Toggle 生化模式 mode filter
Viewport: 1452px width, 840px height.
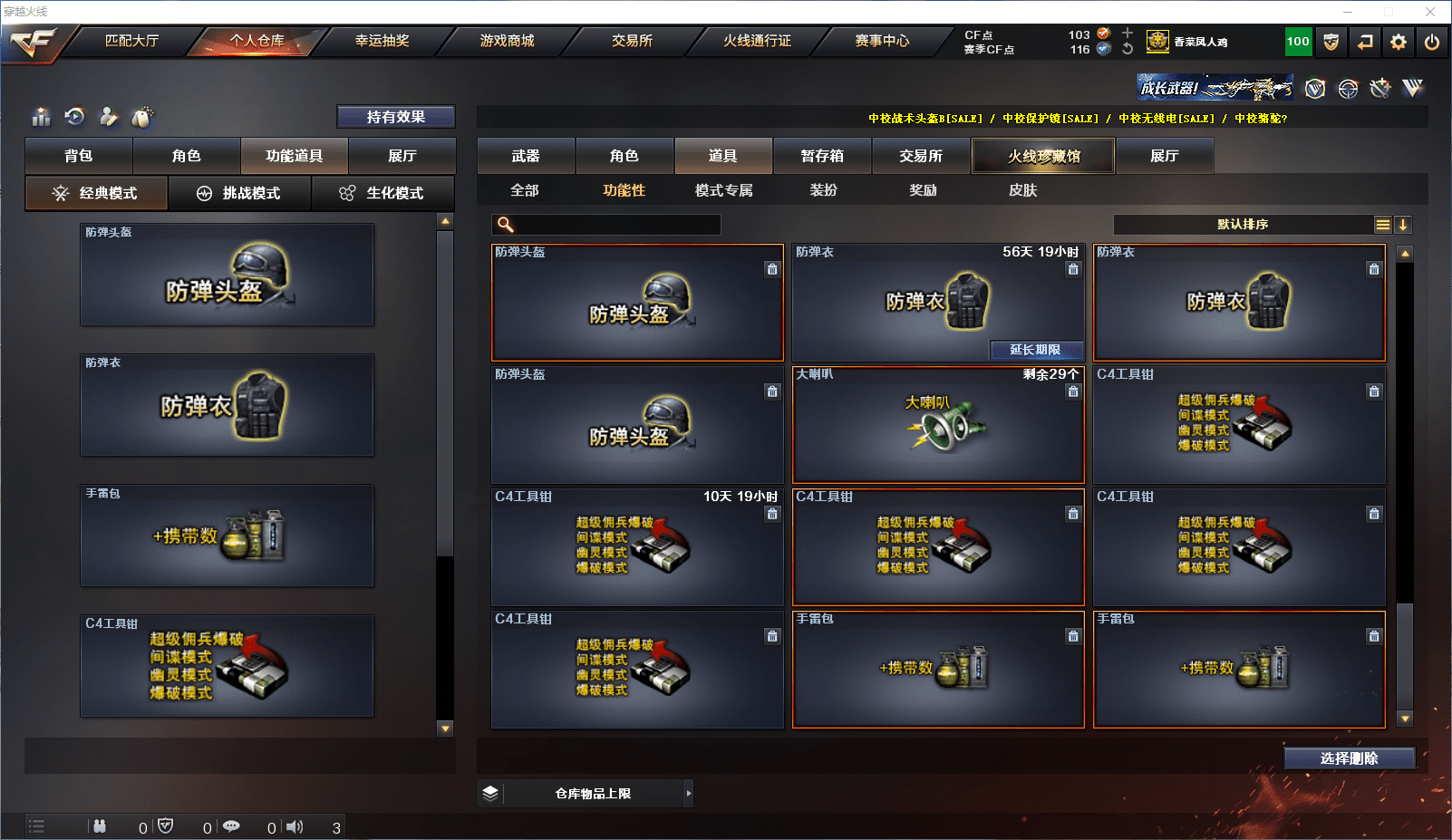click(383, 193)
